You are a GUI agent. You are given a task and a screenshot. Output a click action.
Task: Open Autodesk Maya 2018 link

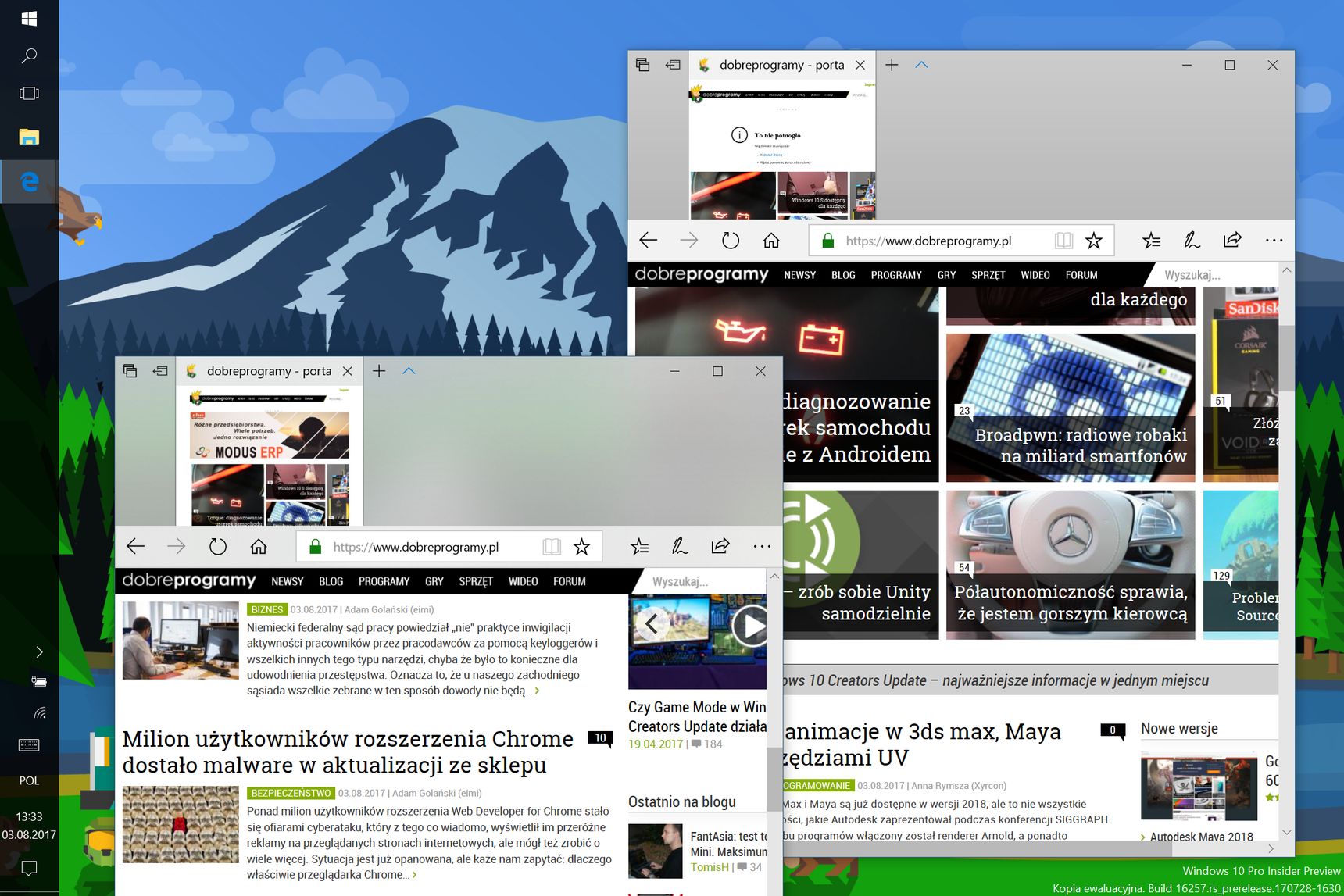(1201, 837)
